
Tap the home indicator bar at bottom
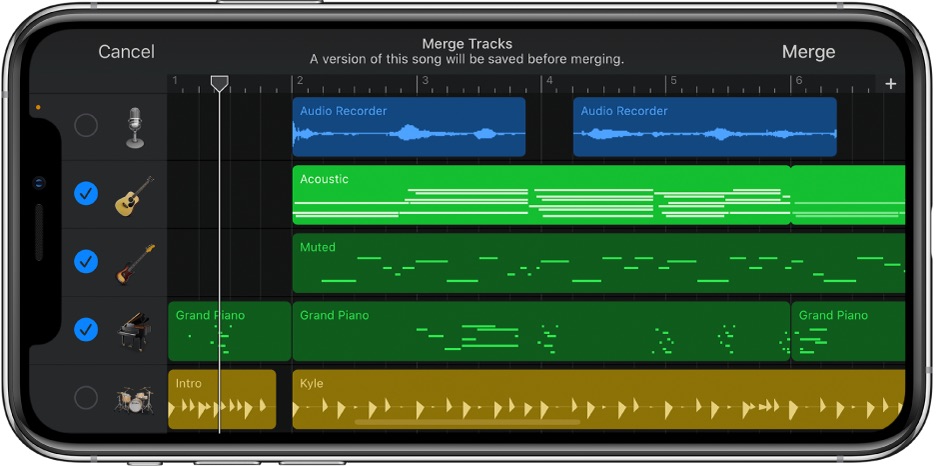(467, 422)
